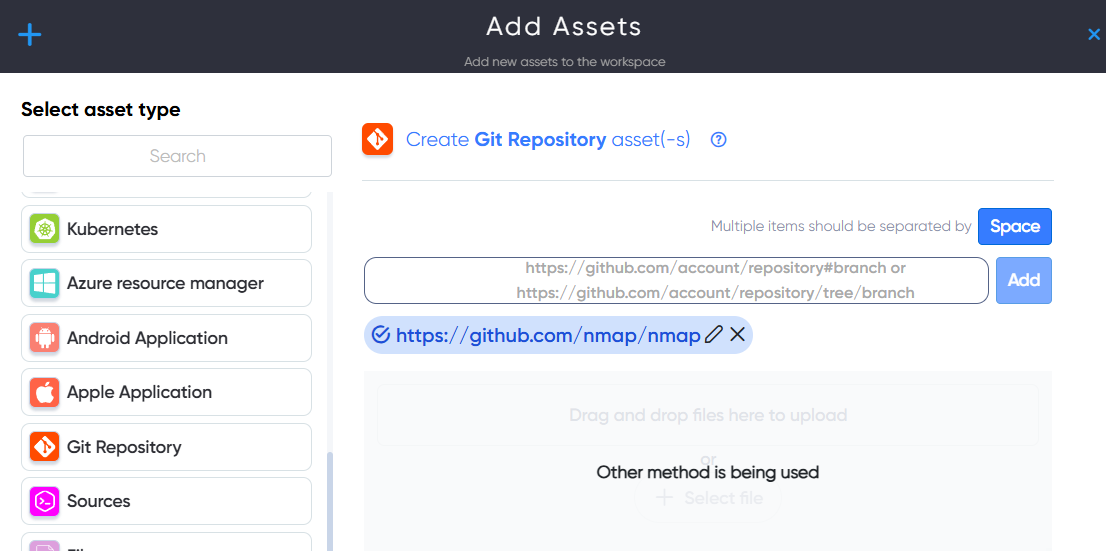The height and width of the screenshot is (551, 1106).
Task: Click the repository URL input field
Action: [x=676, y=281]
